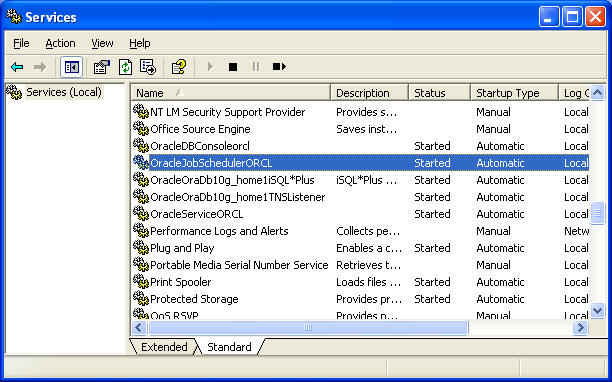Refresh the services list
This screenshot has width=612, height=382.
point(125,67)
